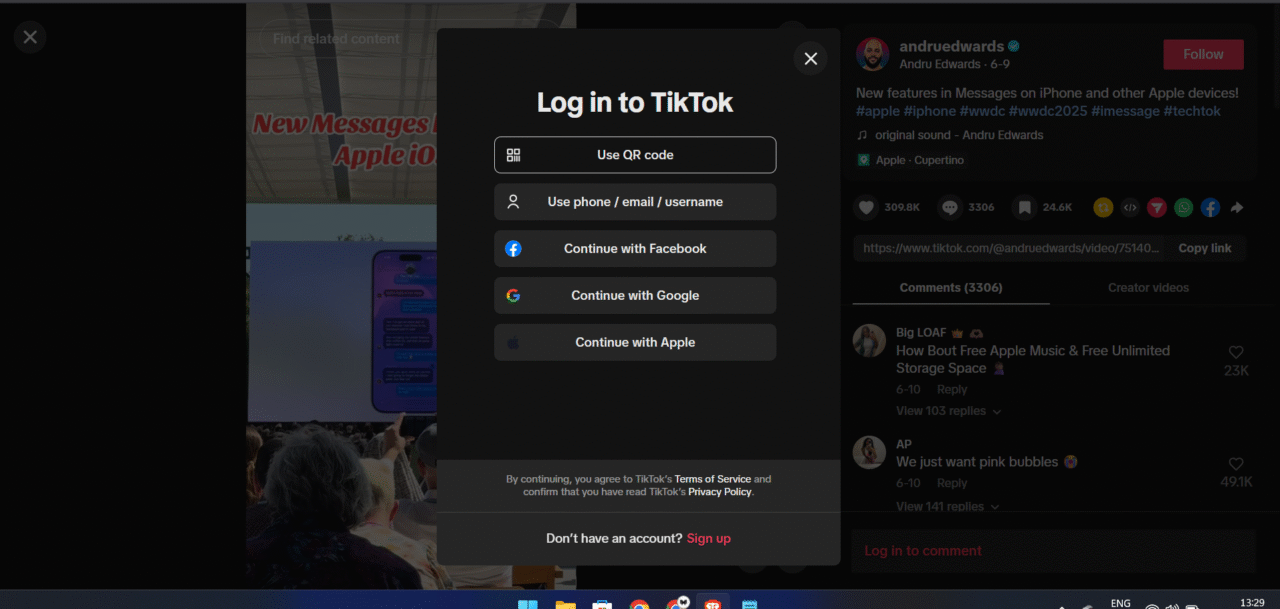Click the yellow repost icon
This screenshot has height=609, width=1280.
click(1103, 208)
